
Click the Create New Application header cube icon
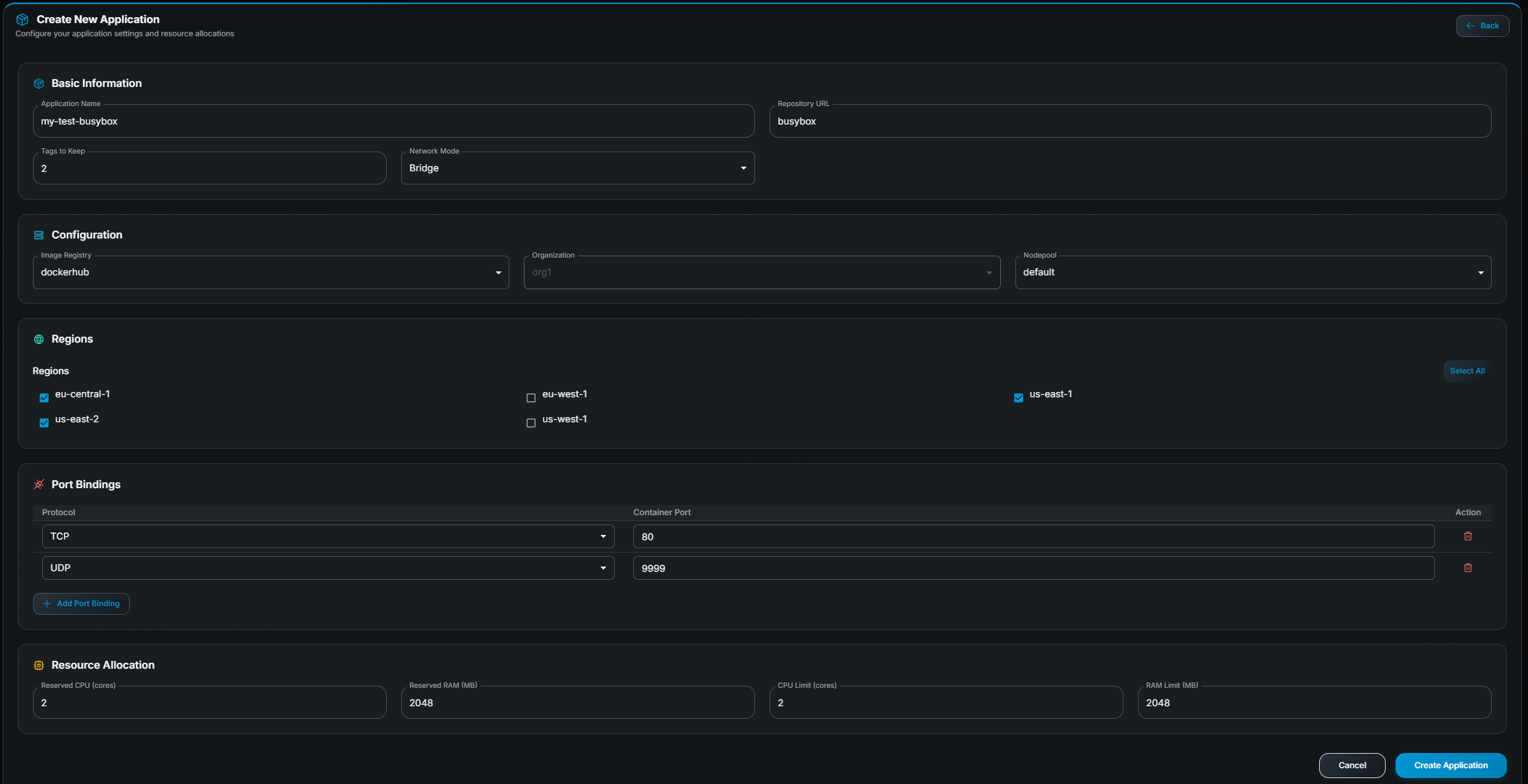(22, 19)
